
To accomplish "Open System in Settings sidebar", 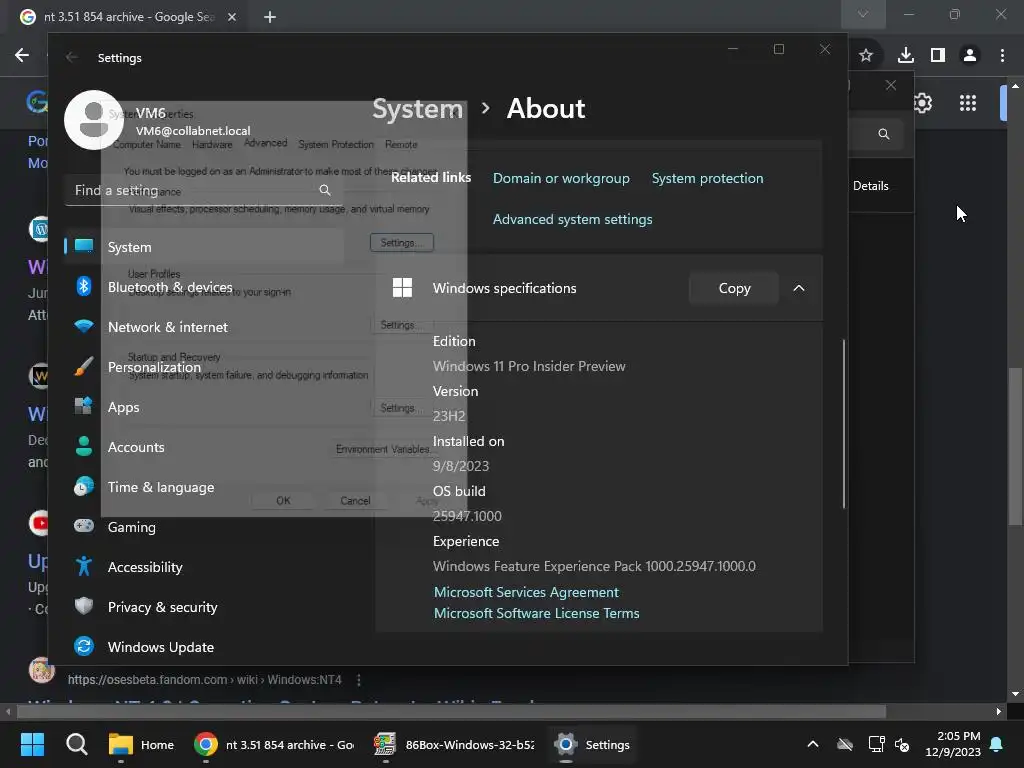I will tap(204, 247).
